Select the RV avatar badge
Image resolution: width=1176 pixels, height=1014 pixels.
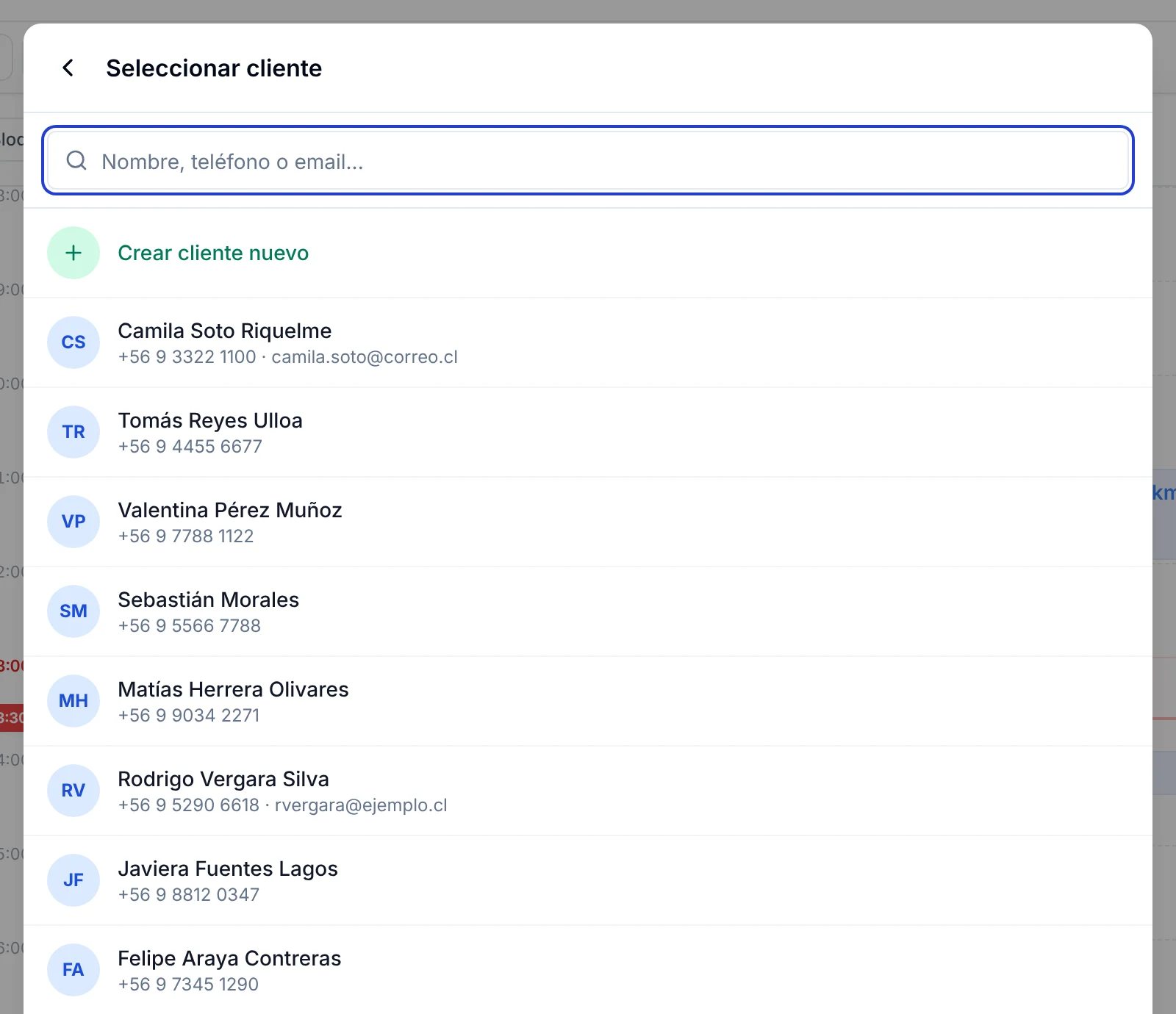point(73,791)
